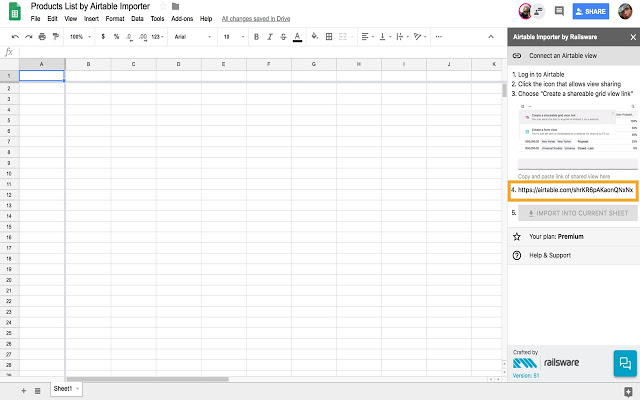640x400 pixels.
Task: Click Your plan: Premium row
Action: click(x=574, y=237)
